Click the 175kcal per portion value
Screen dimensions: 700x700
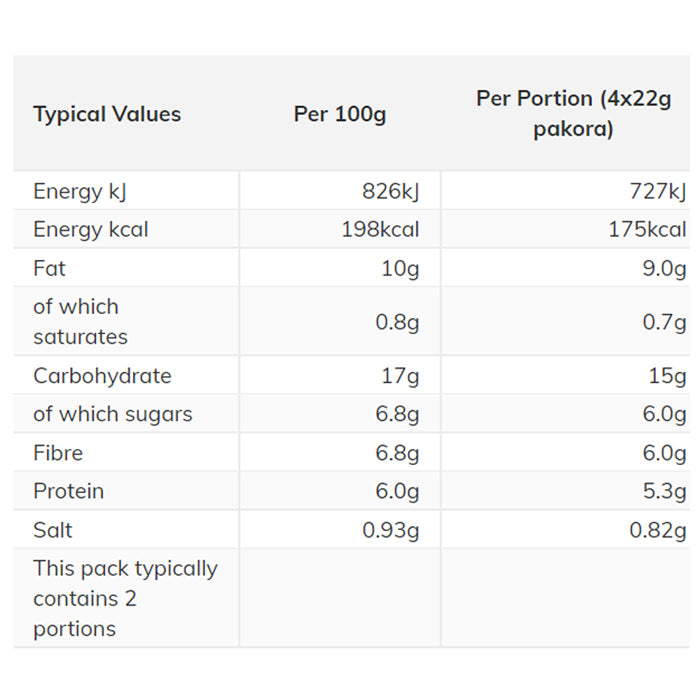pyautogui.click(x=647, y=229)
